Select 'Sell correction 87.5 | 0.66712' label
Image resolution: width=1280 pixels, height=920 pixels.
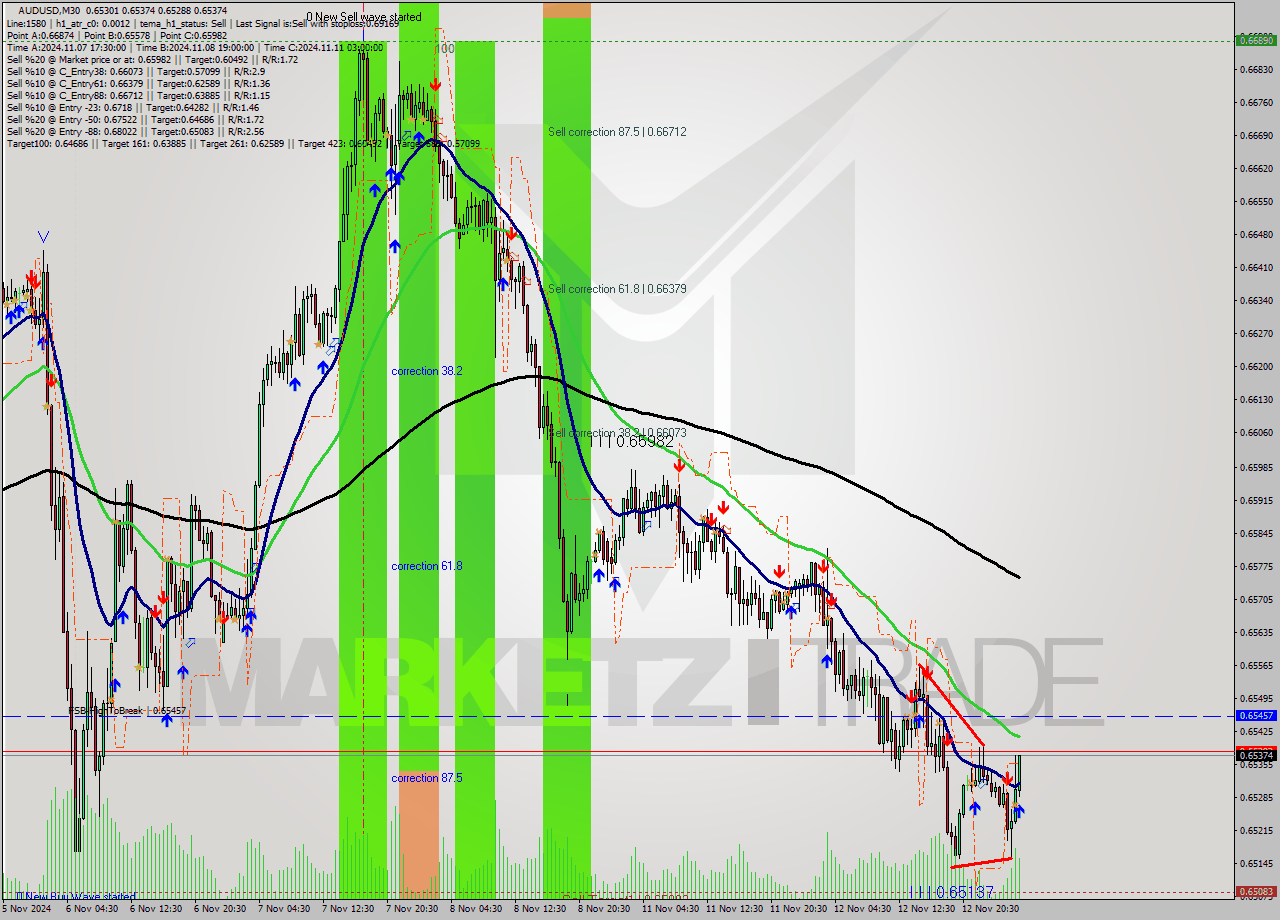617,132
